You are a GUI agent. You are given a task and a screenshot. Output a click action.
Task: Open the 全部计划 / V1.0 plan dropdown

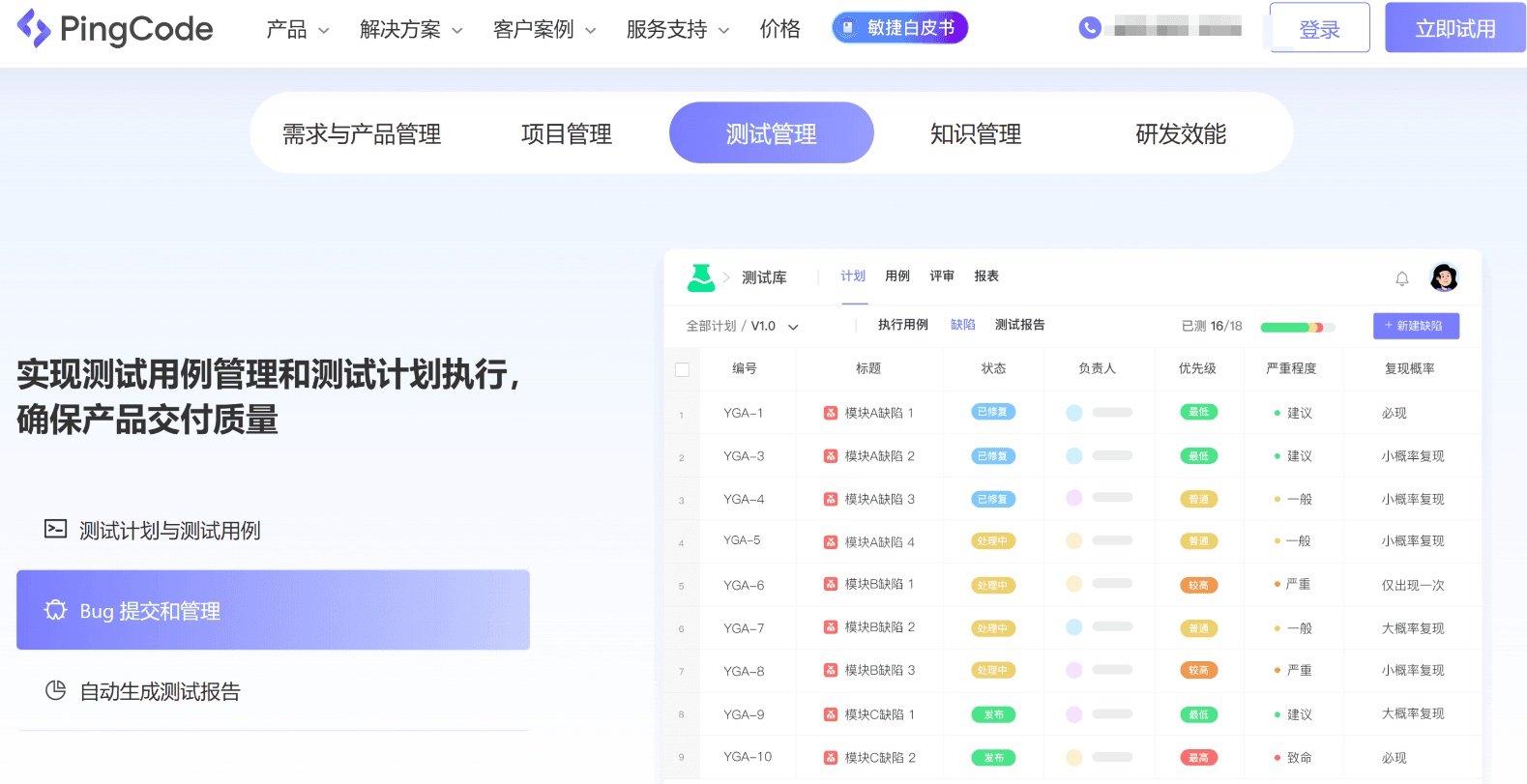743,326
